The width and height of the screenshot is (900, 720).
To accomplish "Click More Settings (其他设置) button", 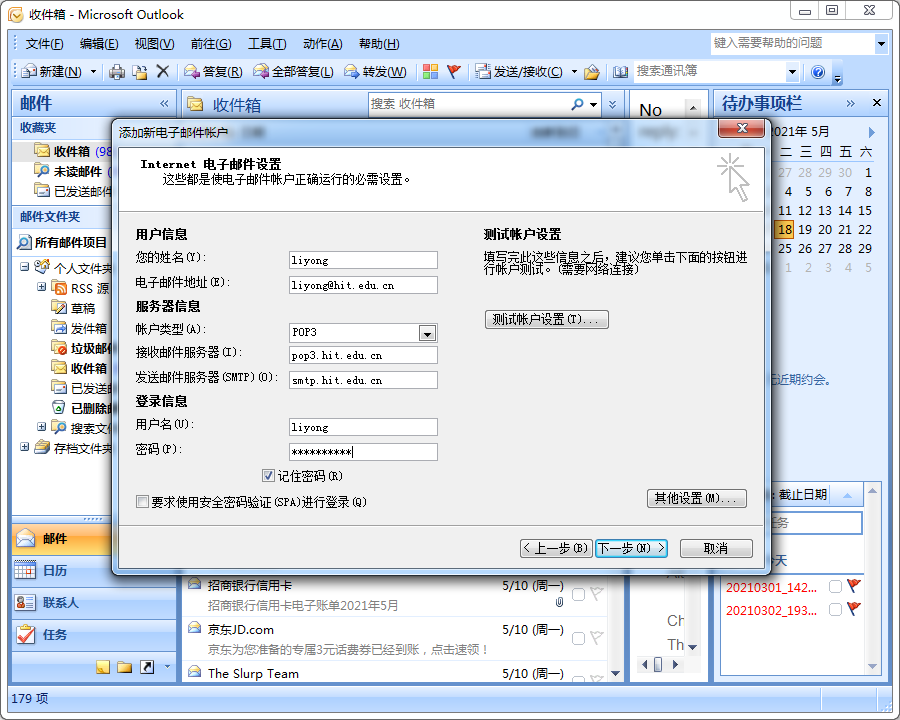I will [697, 498].
